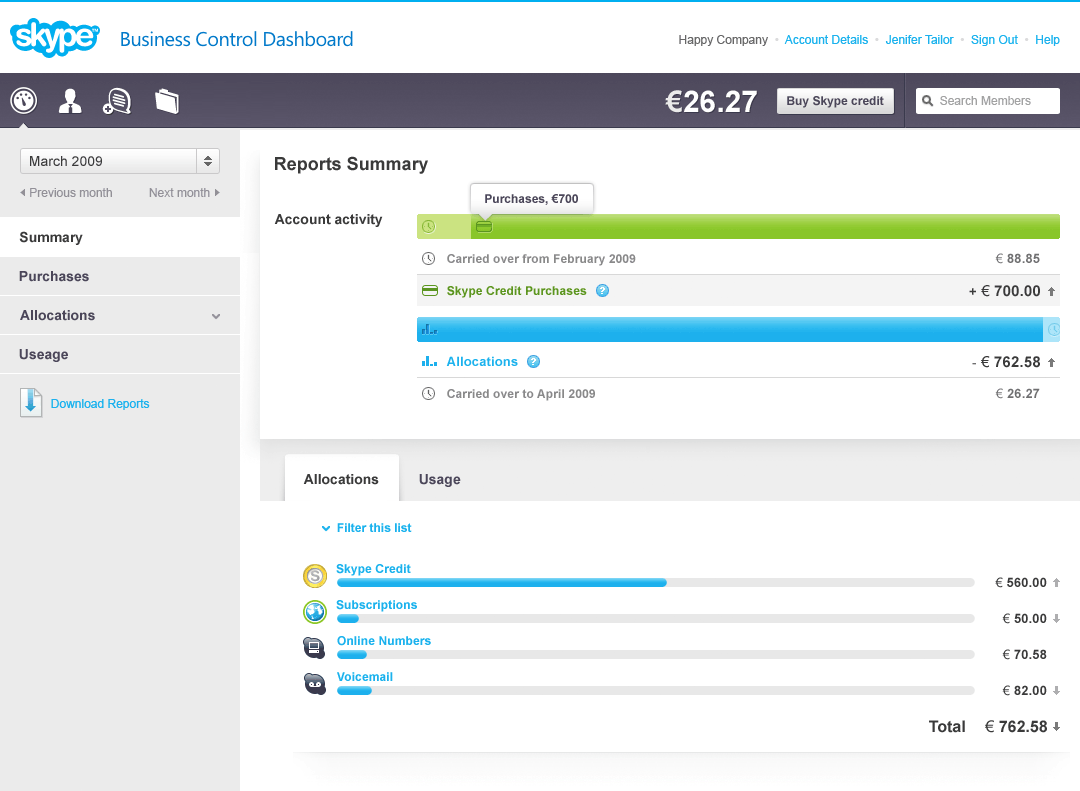Expand the Allocations sidebar item chevron
Viewport: 1080px width, 791px height.
[x=216, y=316]
